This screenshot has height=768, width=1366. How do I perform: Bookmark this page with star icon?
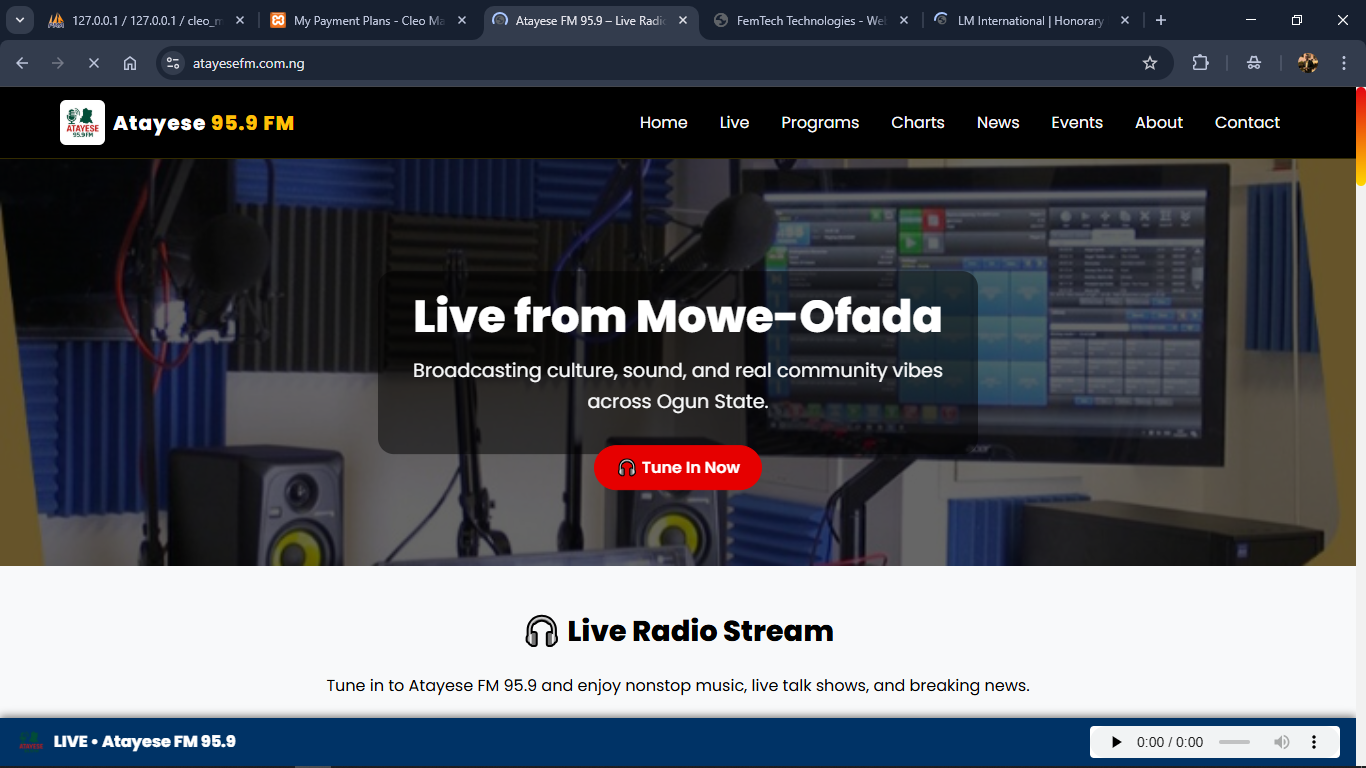[1150, 63]
